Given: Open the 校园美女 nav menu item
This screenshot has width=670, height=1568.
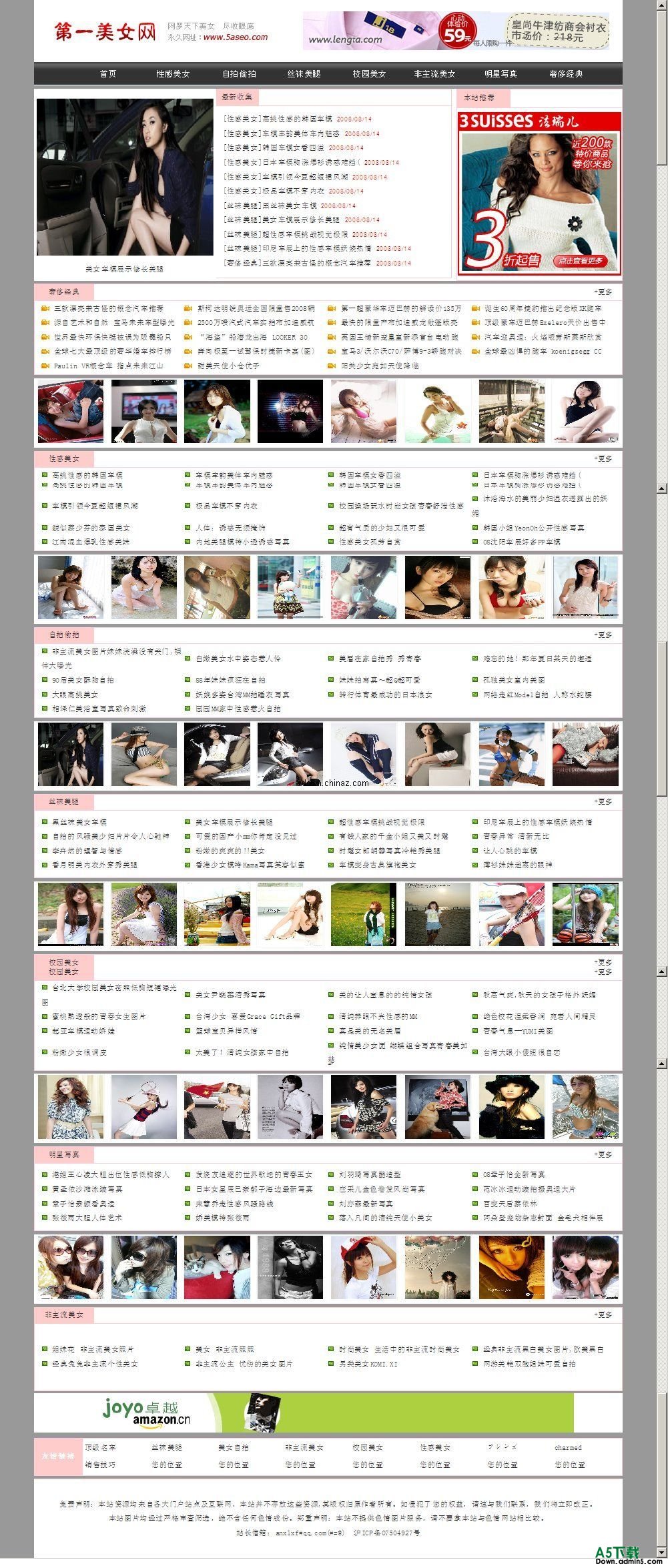Looking at the screenshot, I should [370, 74].
